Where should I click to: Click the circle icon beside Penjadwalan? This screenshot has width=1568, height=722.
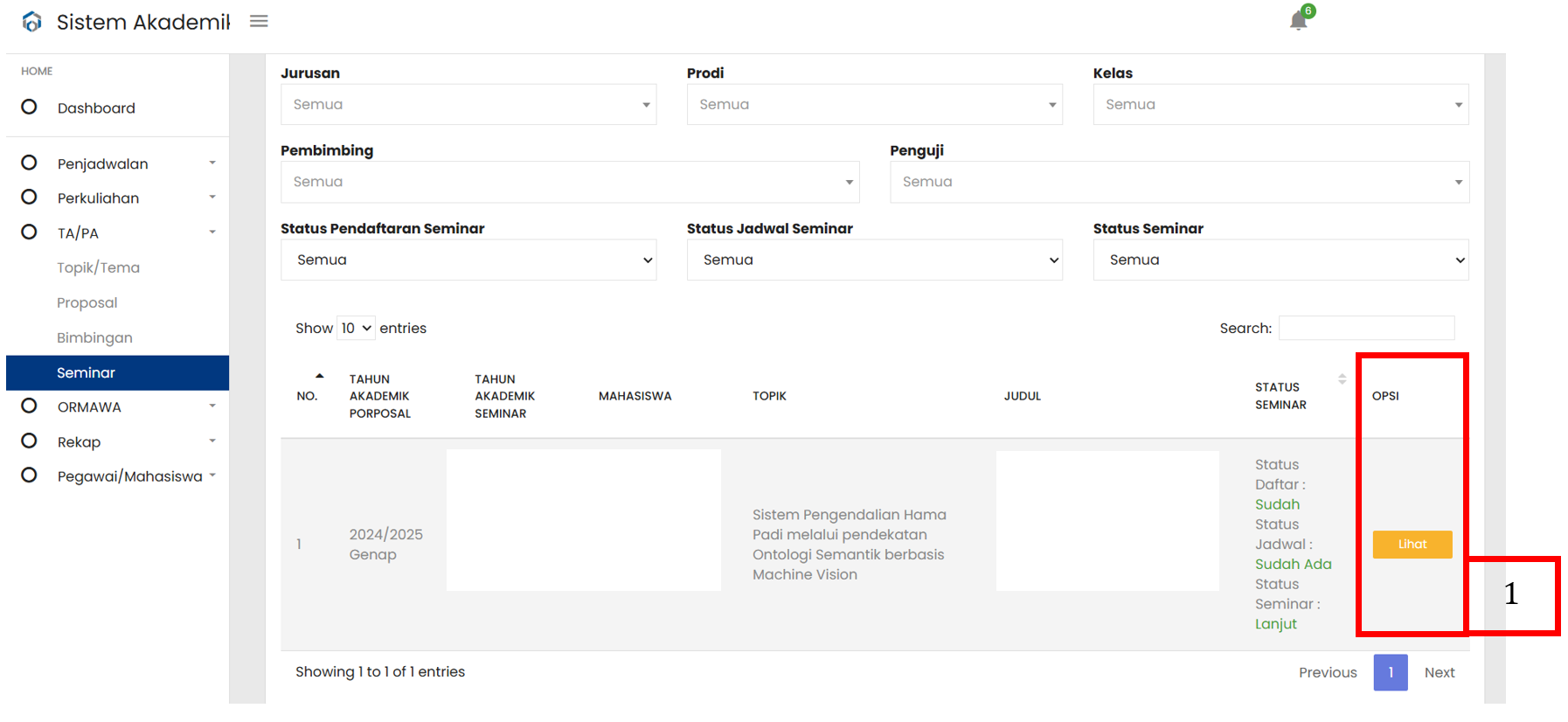point(29,163)
